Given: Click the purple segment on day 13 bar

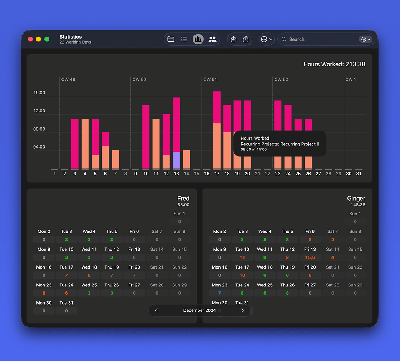Looking at the screenshot, I should 176,160.
